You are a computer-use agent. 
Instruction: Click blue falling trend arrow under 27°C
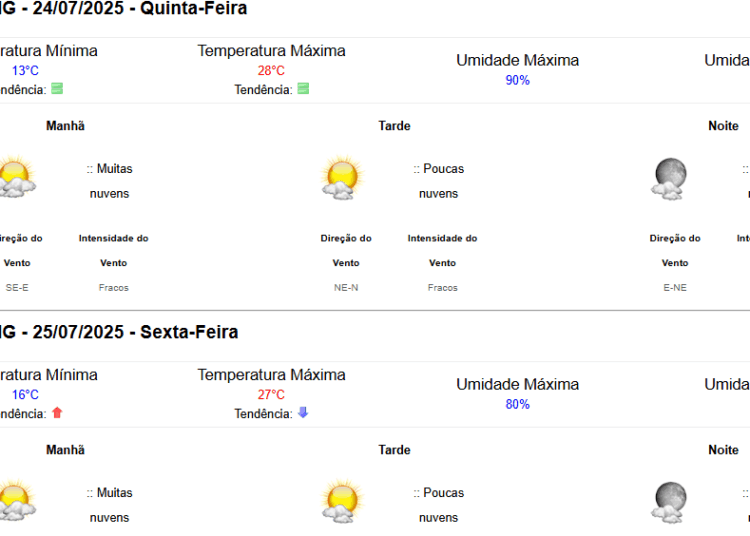click(303, 413)
